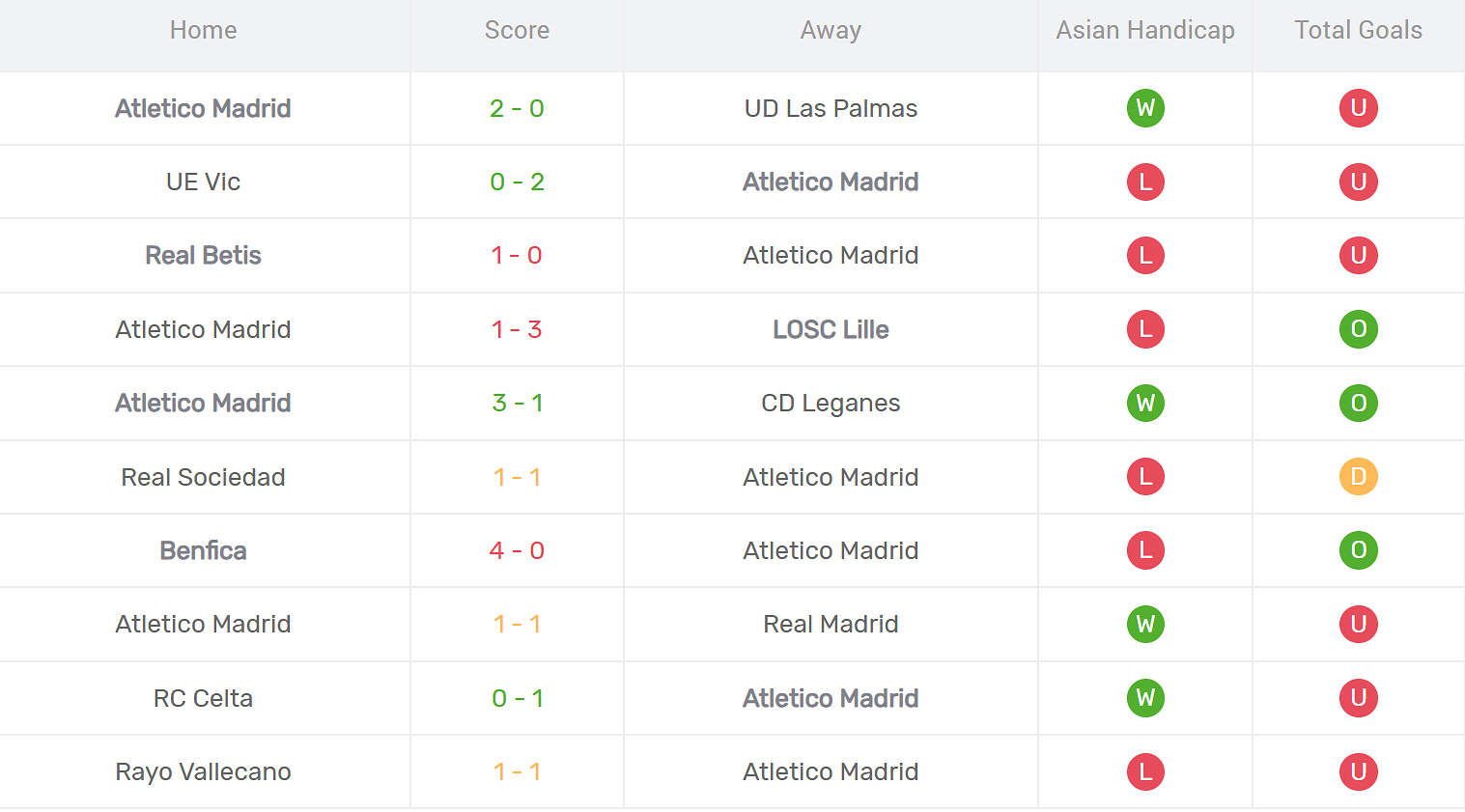Click the Real Sociedad home team name
1465x812 pixels.
[x=203, y=477]
